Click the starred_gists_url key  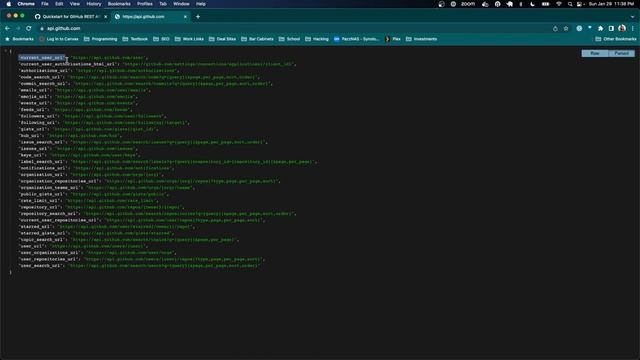click(x=43, y=233)
